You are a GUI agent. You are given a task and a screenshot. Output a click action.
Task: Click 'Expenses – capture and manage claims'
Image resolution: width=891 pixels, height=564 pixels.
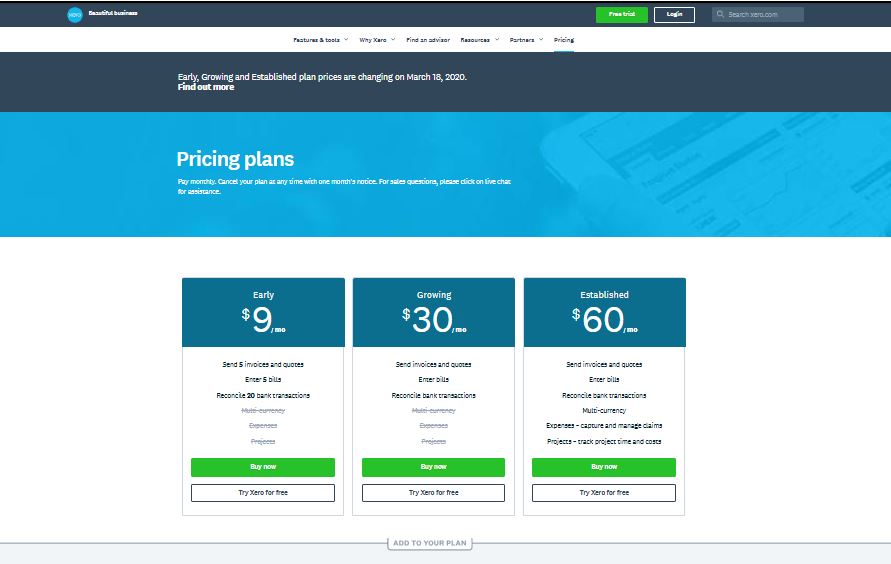(604, 425)
